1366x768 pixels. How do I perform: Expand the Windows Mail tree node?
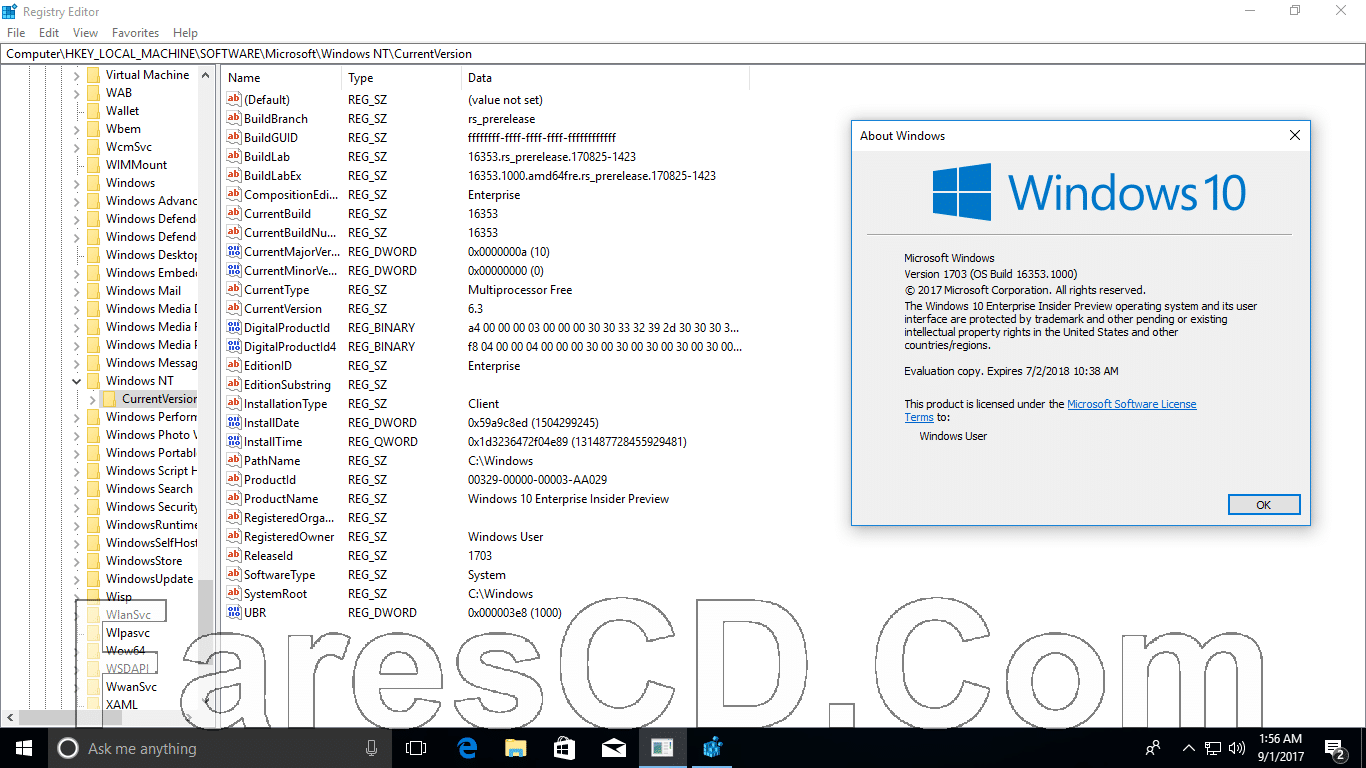click(x=77, y=291)
